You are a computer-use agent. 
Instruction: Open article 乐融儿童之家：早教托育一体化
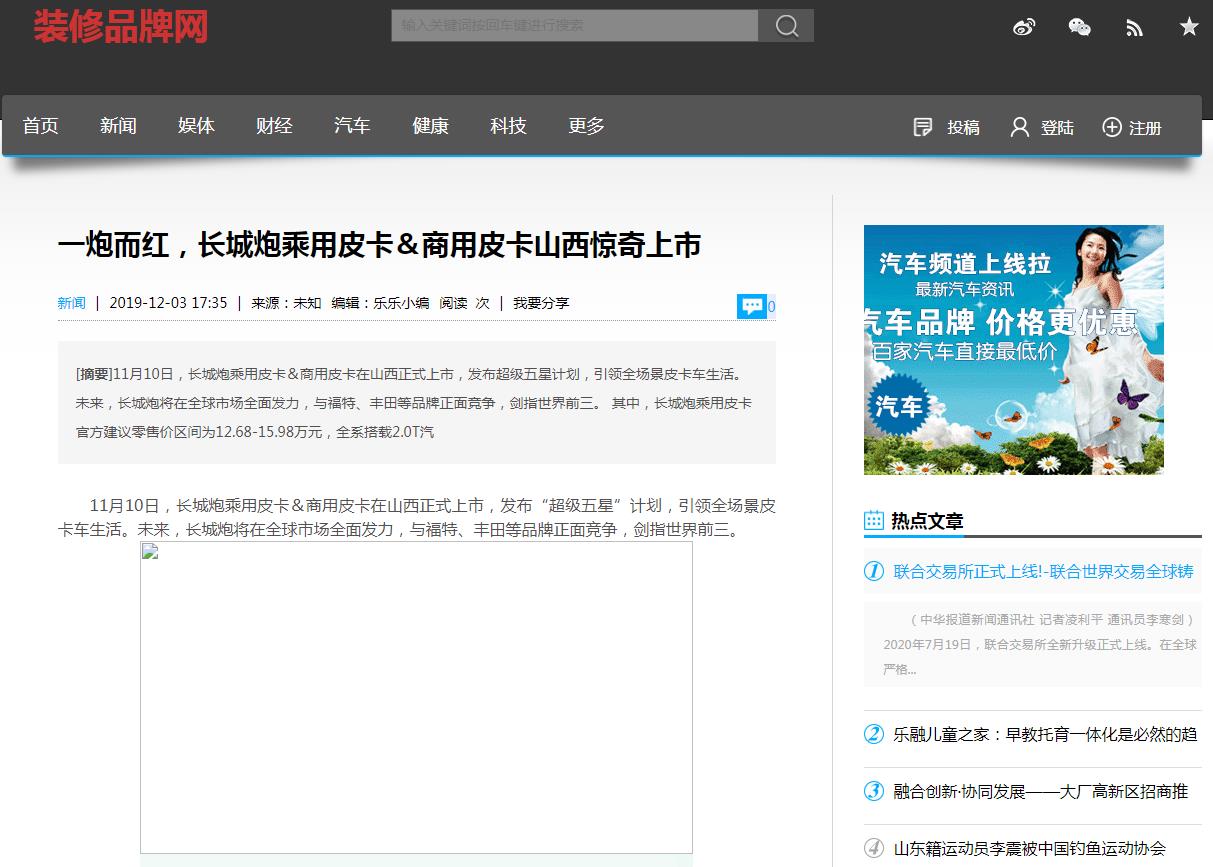point(1045,735)
